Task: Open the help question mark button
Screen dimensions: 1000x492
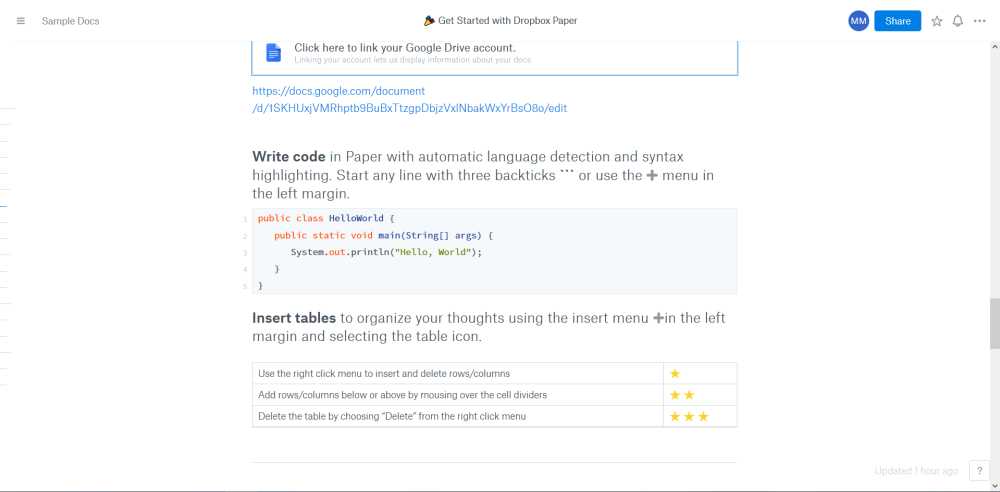Action: click(979, 470)
